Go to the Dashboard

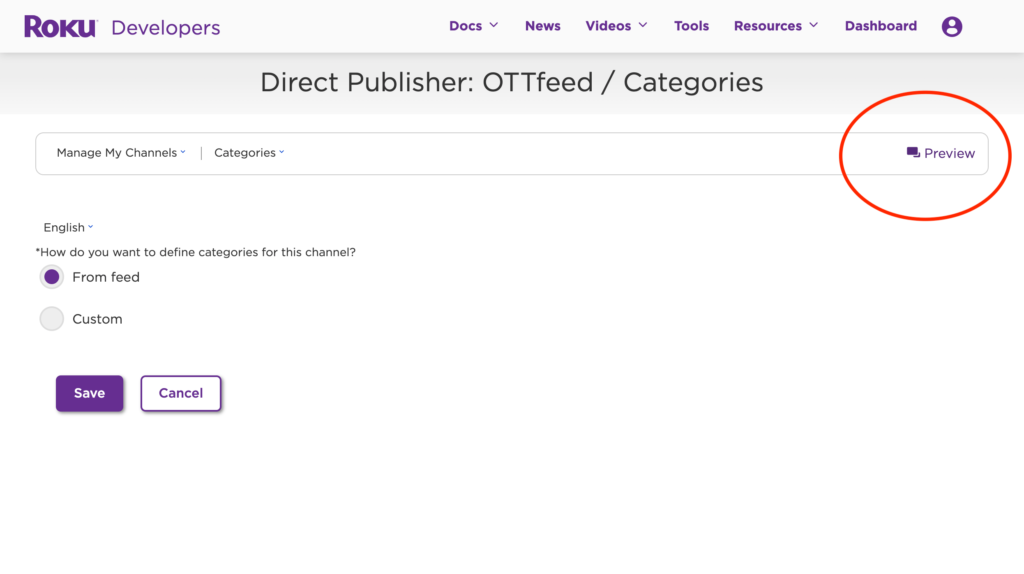[x=880, y=26]
